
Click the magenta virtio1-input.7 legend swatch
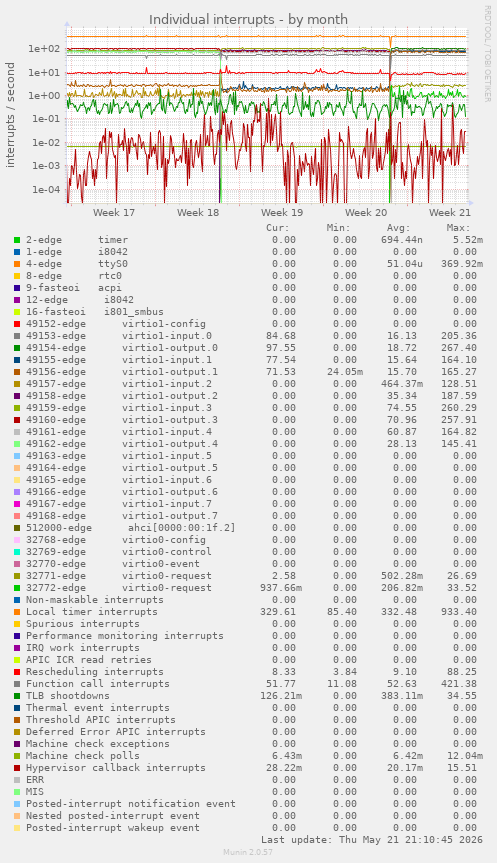[x=17, y=504]
